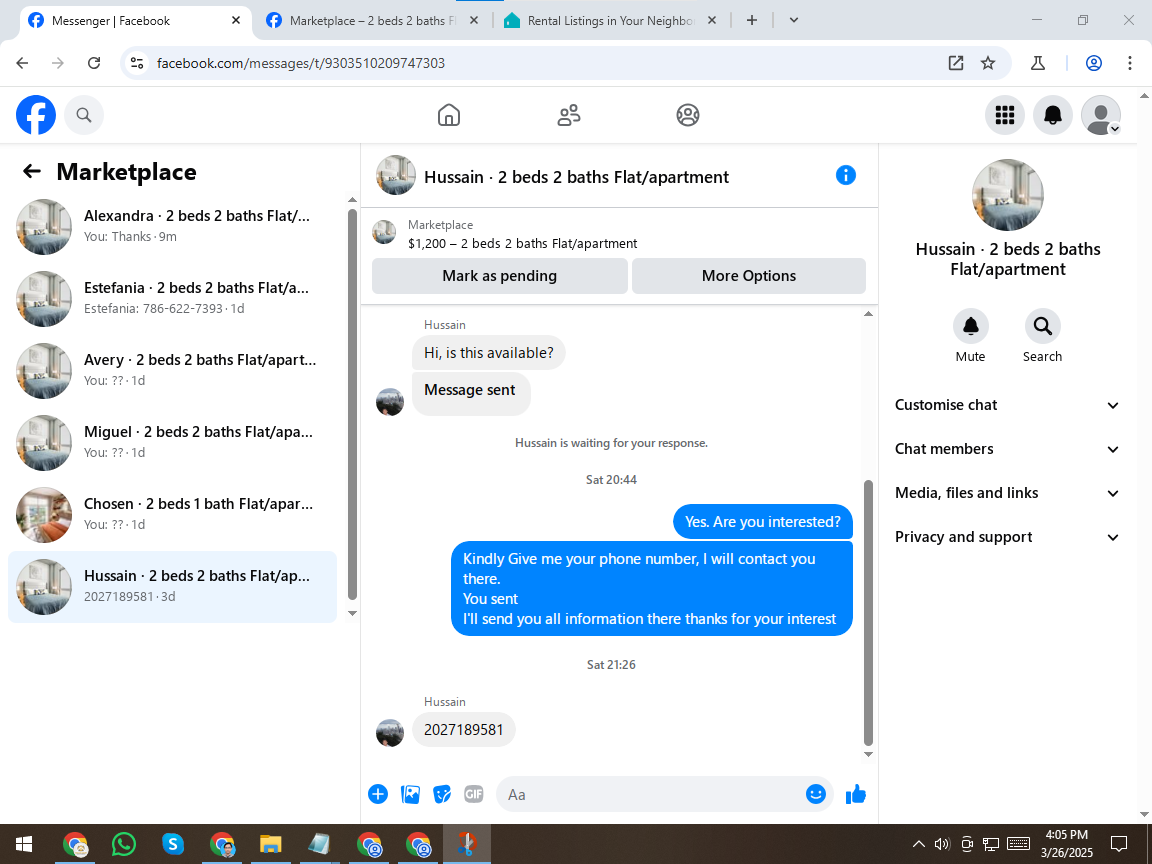Open Estefania's conversation
The width and height of the screenshot is (1152, 864).
click(173, 298)
